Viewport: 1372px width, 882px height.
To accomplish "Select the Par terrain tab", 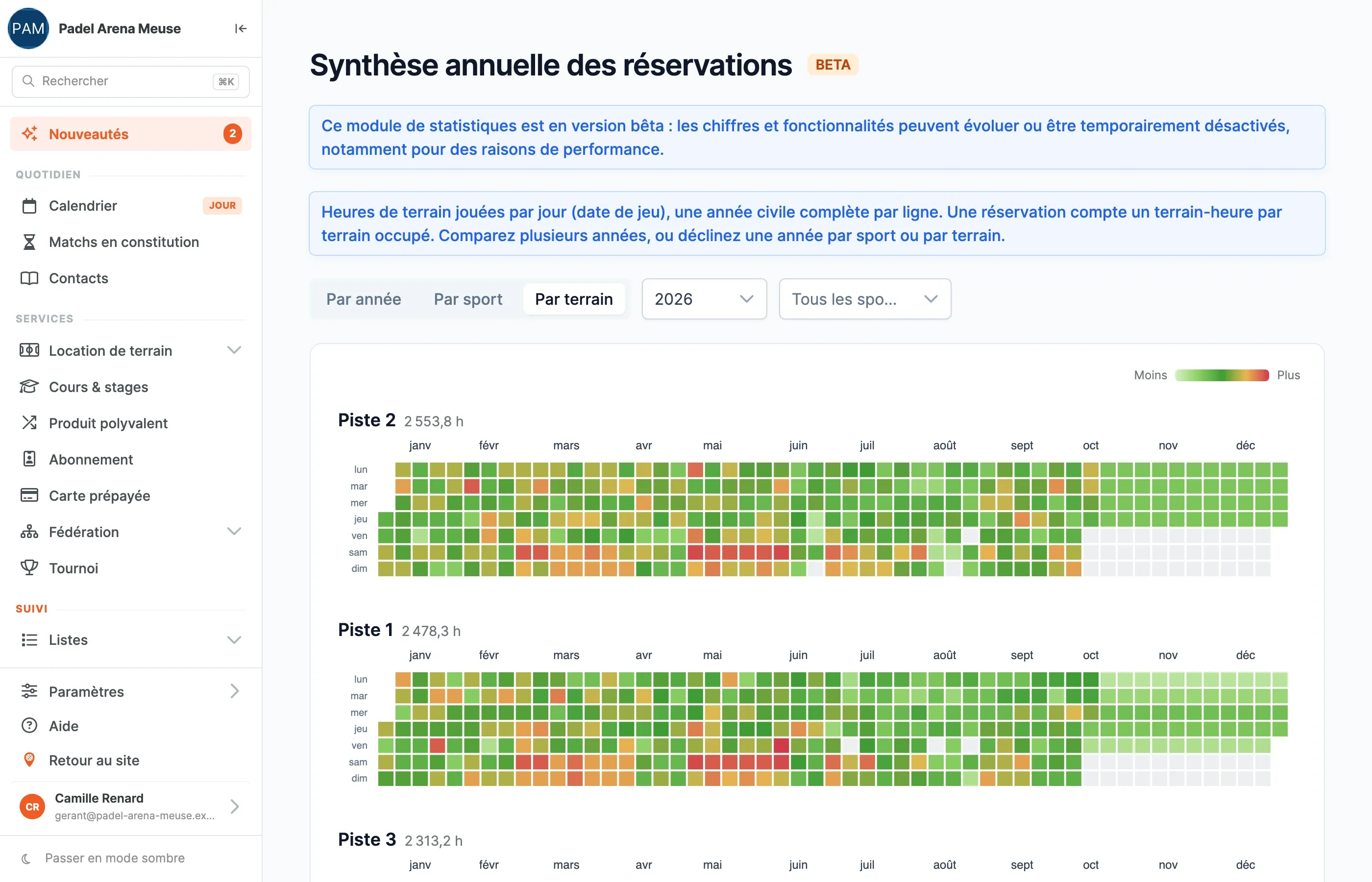I will tap(574, 299).
